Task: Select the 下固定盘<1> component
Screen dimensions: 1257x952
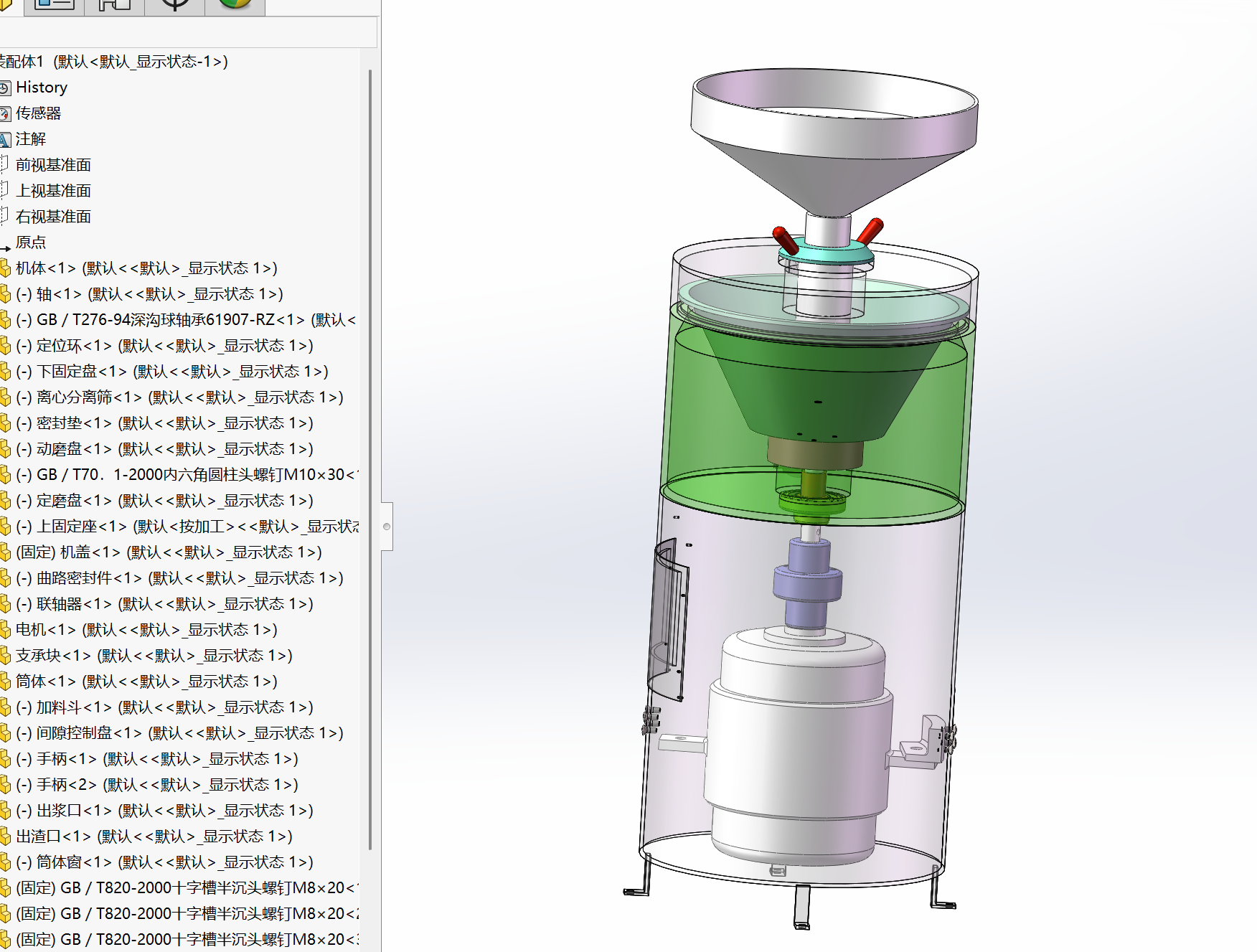Action: [x=171, y=372]
